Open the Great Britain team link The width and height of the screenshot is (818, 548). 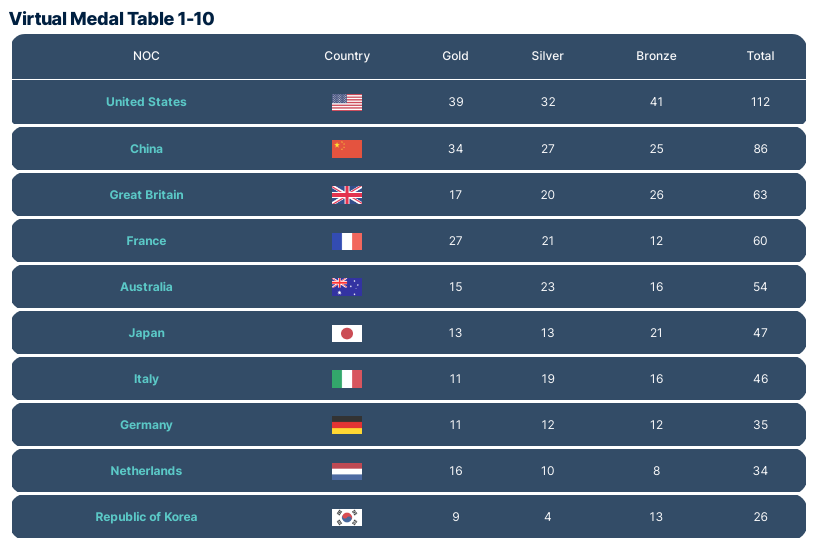146,195
